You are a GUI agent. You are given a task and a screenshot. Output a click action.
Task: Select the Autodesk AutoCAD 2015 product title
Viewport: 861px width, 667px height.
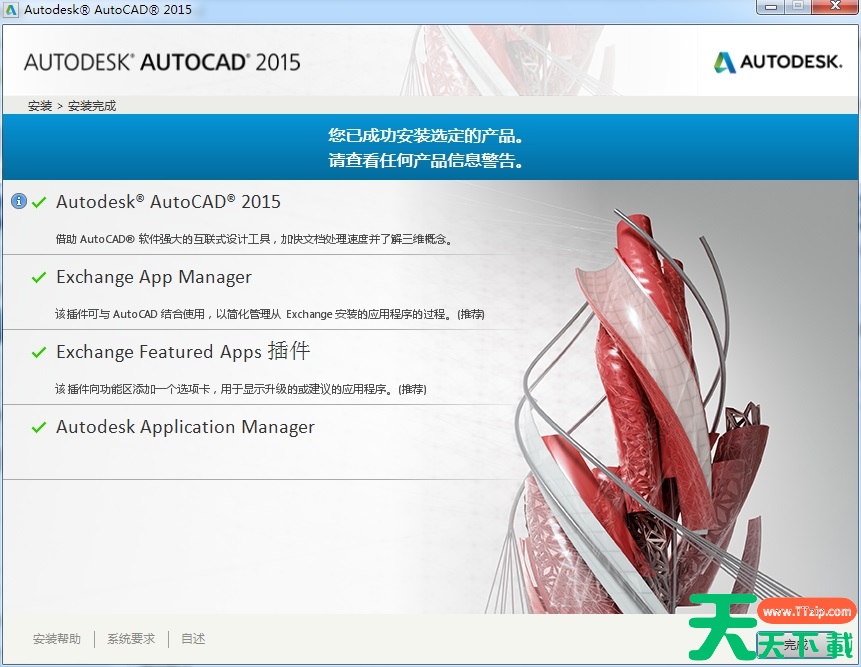168,202
